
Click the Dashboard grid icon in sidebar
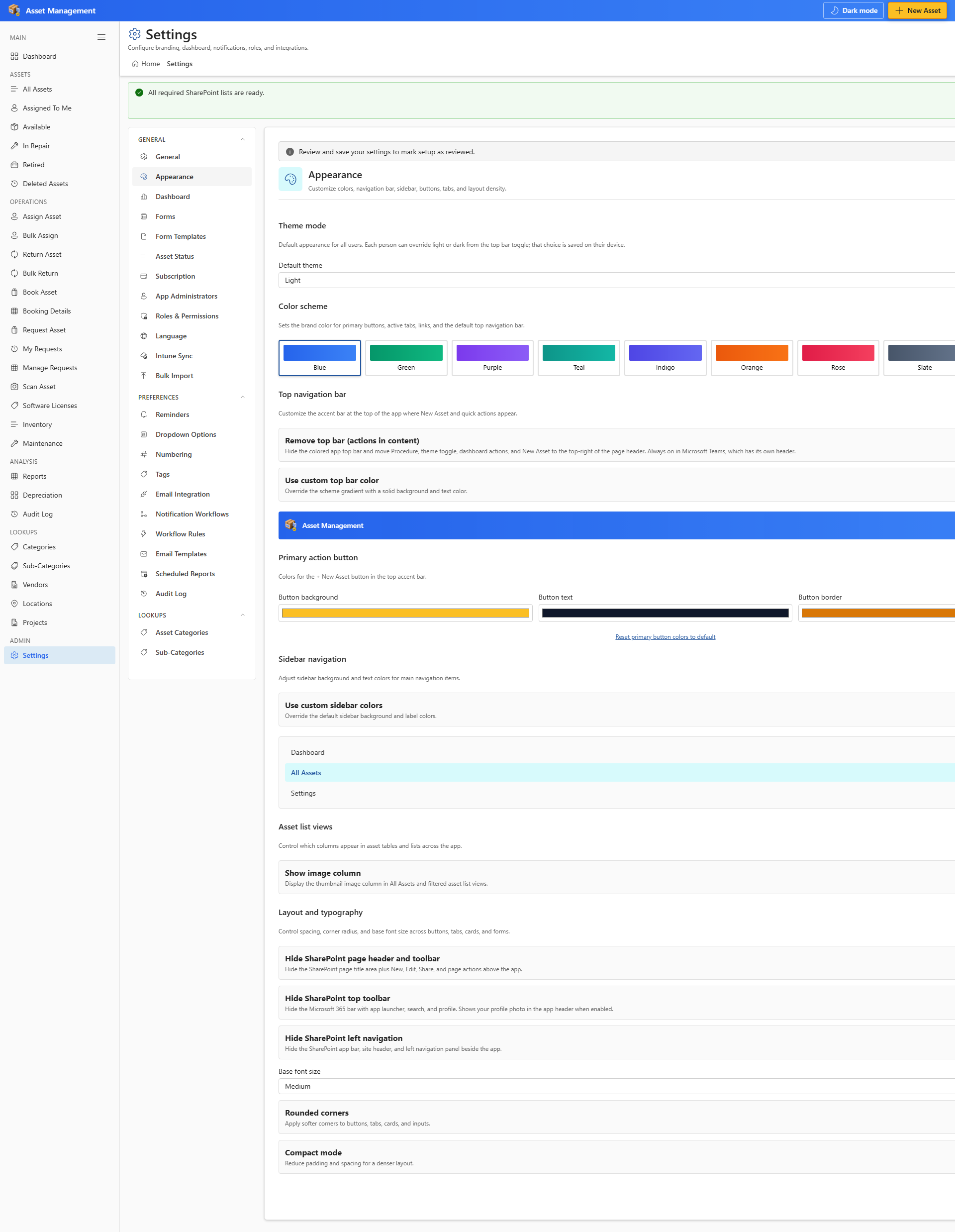14,56
